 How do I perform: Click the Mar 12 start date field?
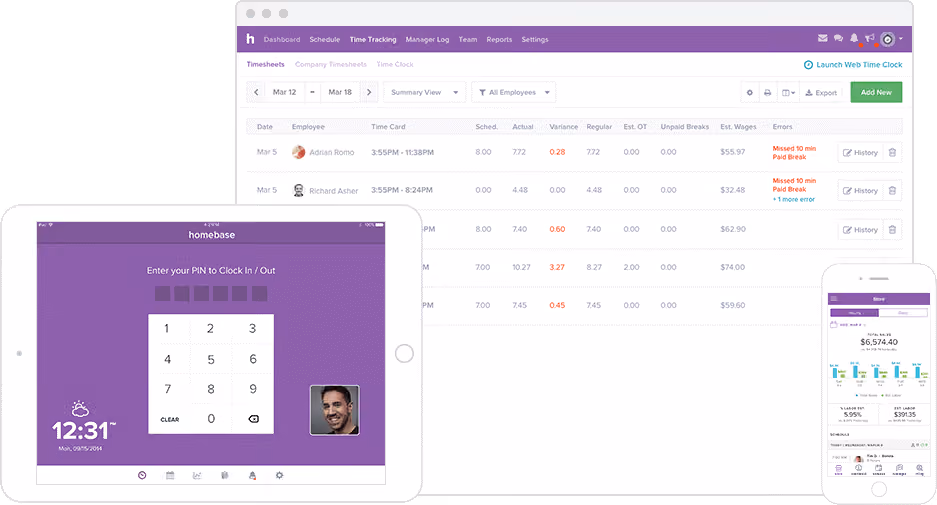[x=284, y=92]
